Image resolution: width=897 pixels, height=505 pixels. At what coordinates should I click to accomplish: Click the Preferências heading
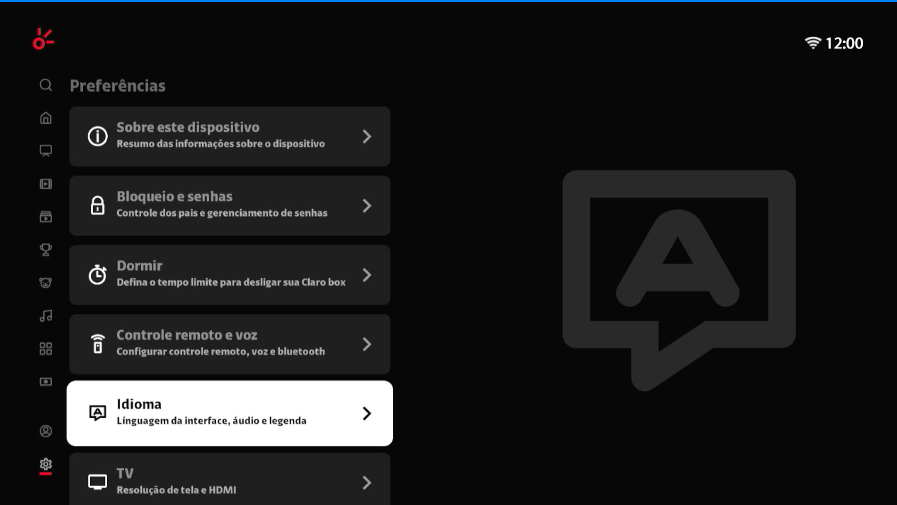pos(117,86)
